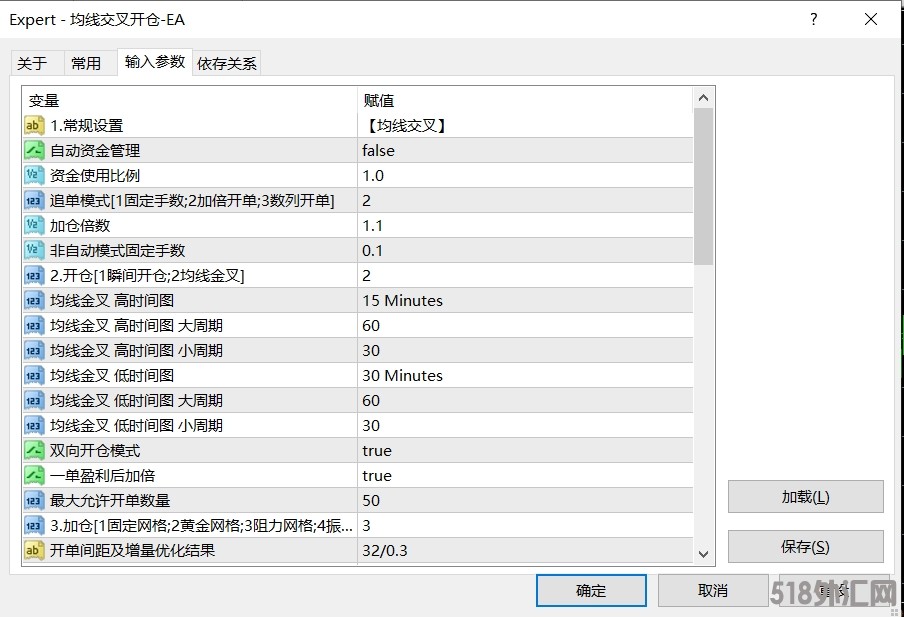Image resolution: width=904 pixels, height=617 pixels.
Task: Click the help question mark in title bar
Action: point(813,19)
